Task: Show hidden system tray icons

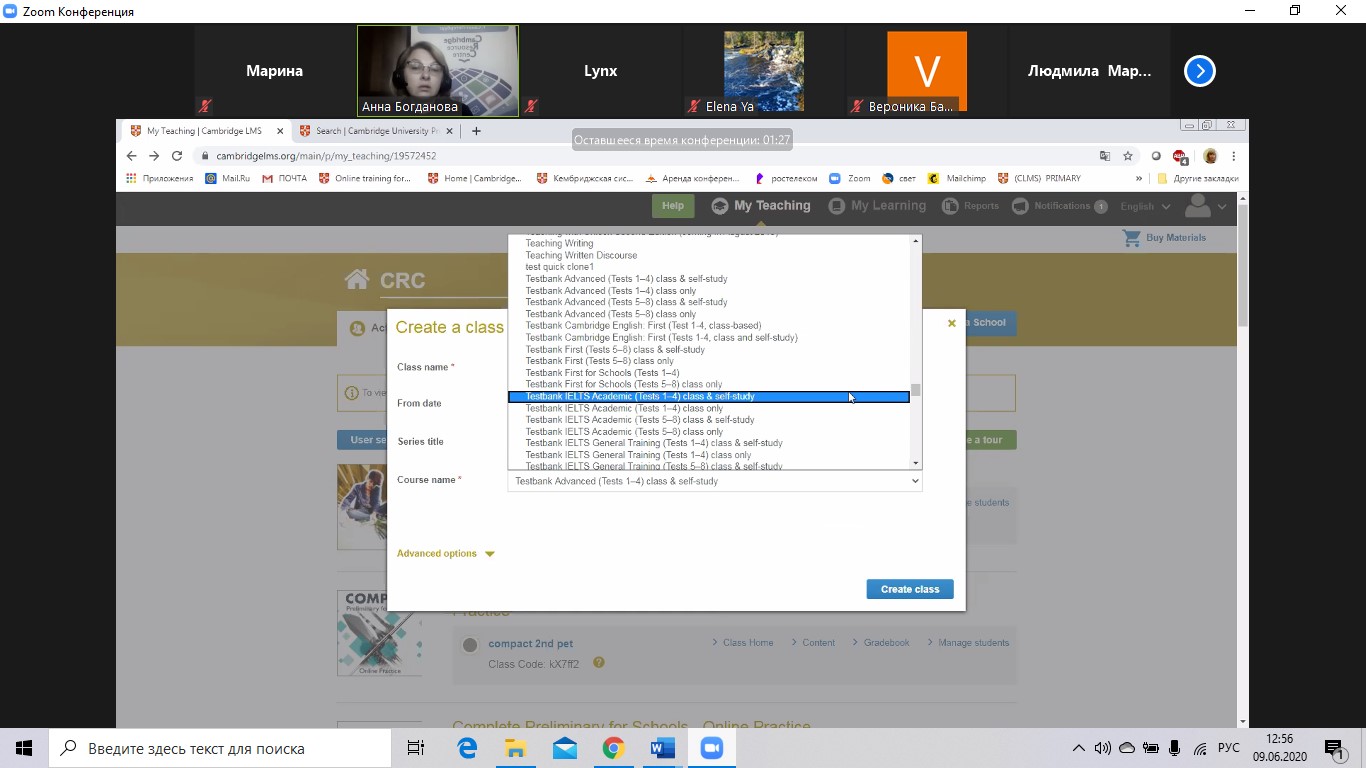Action: pos(1078,748)
